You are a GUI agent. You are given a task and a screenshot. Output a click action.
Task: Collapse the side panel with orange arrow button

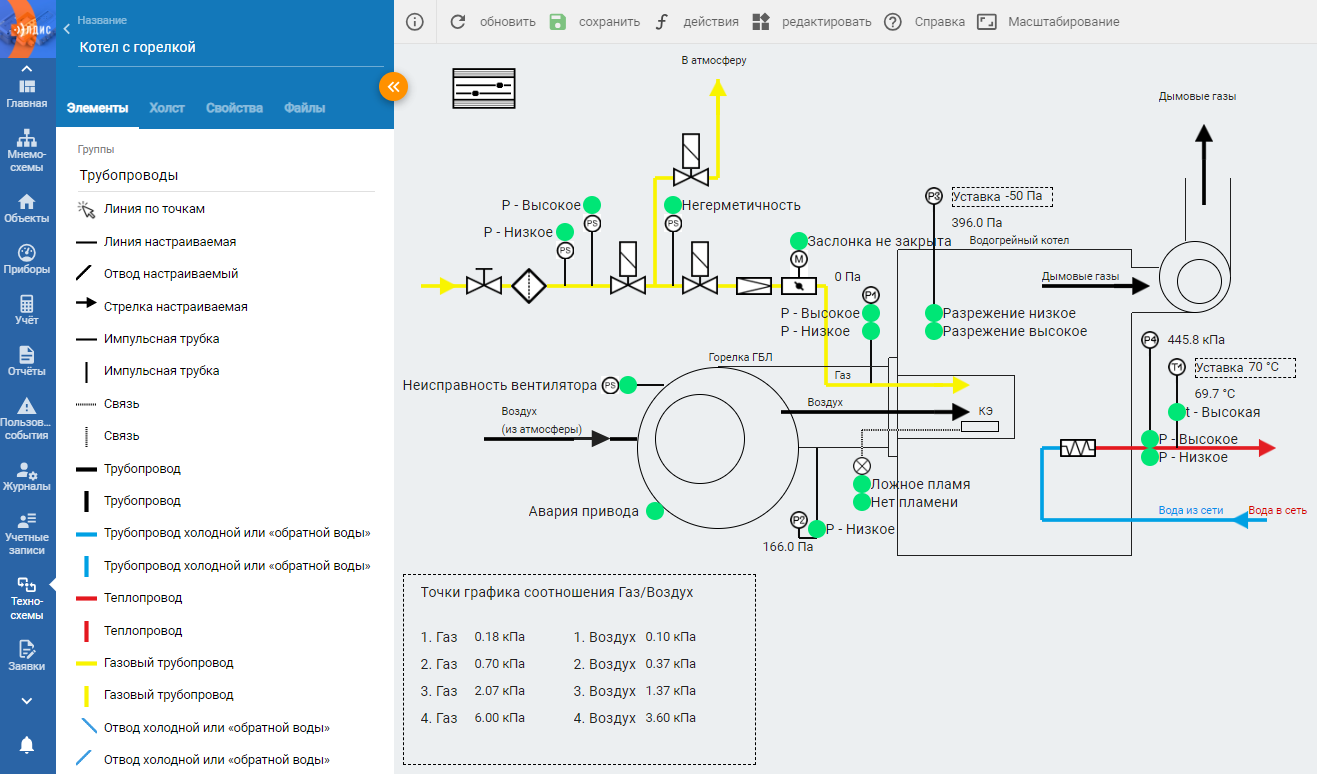pyautogui.click(x=394, y=87)
